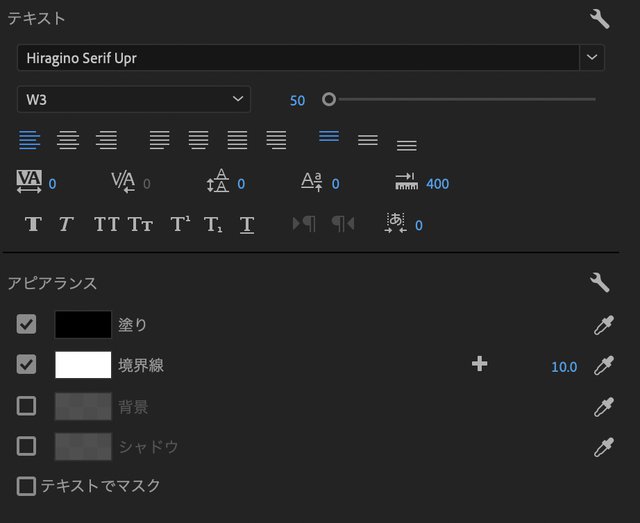Click the wrench icon beside アピアランス header
Screen dimensions: 640x523
coord(600,283)
